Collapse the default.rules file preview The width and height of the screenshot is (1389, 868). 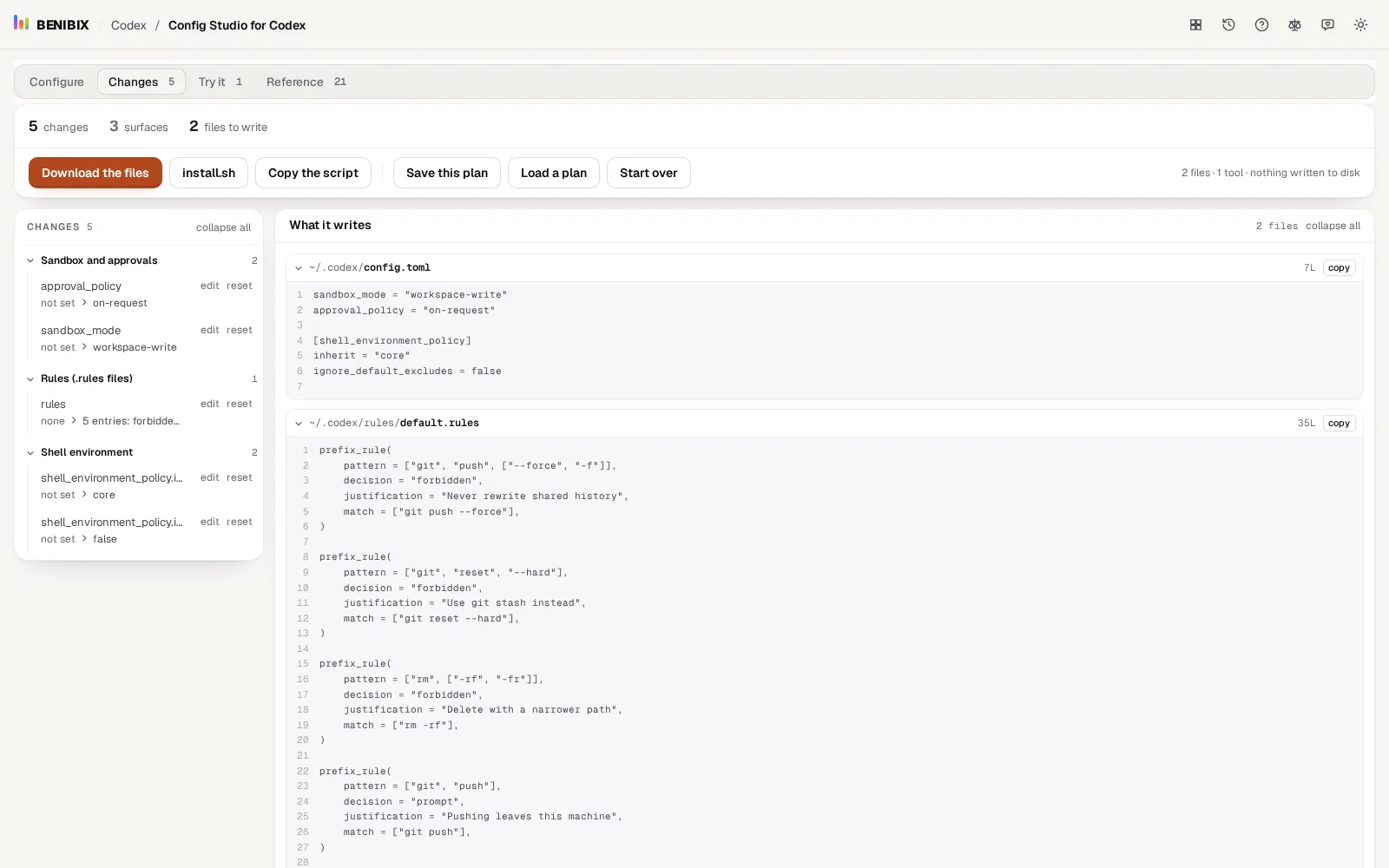click(x=299, y=424)
